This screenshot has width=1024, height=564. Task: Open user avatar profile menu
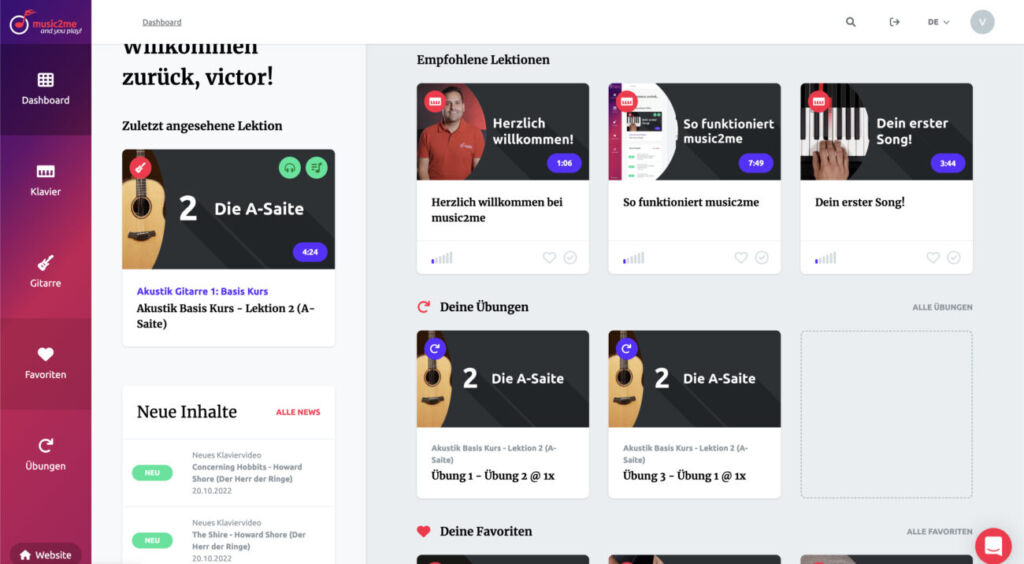click(982, 22)
